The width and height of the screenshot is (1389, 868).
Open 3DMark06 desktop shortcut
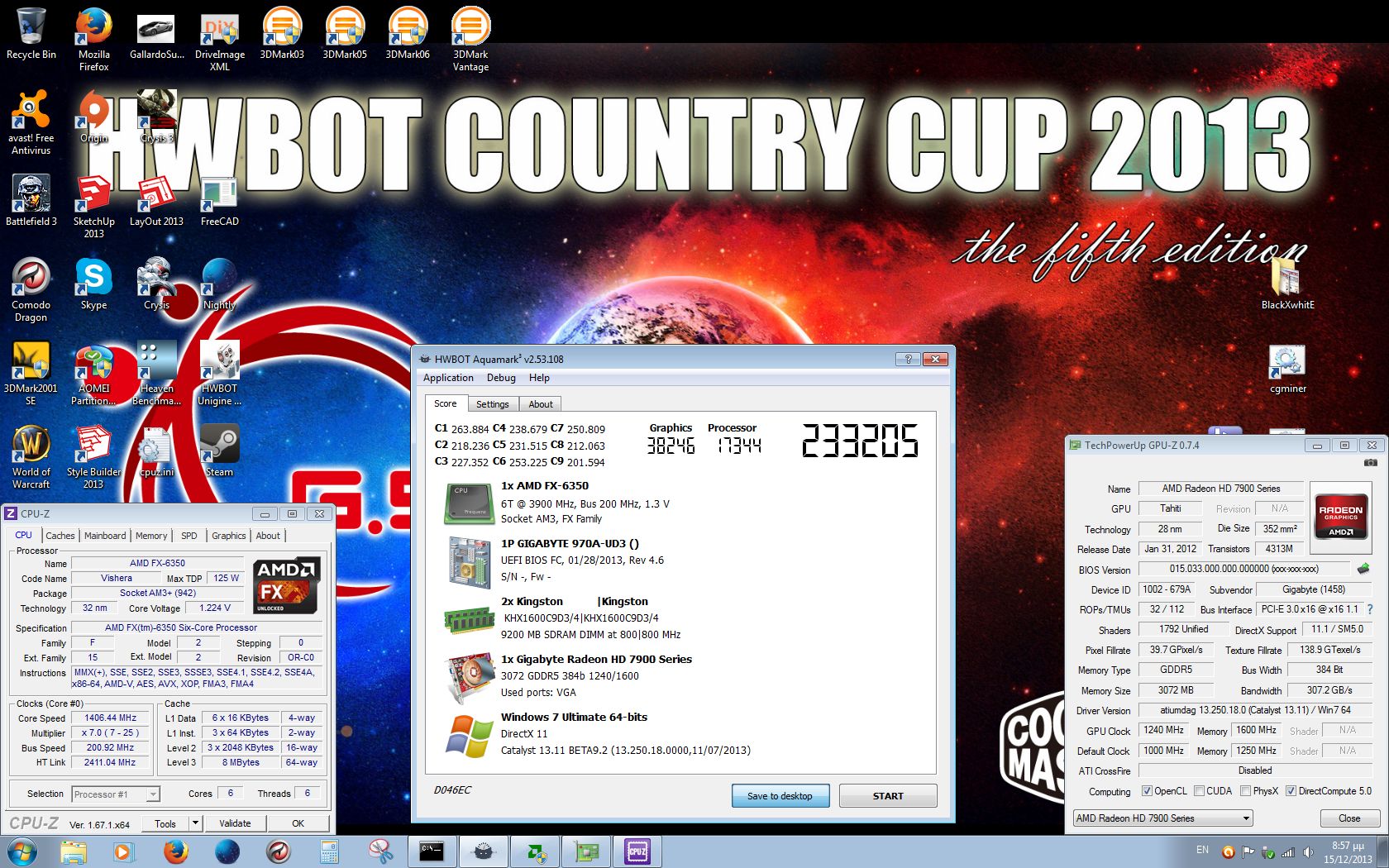pos(408,33)
